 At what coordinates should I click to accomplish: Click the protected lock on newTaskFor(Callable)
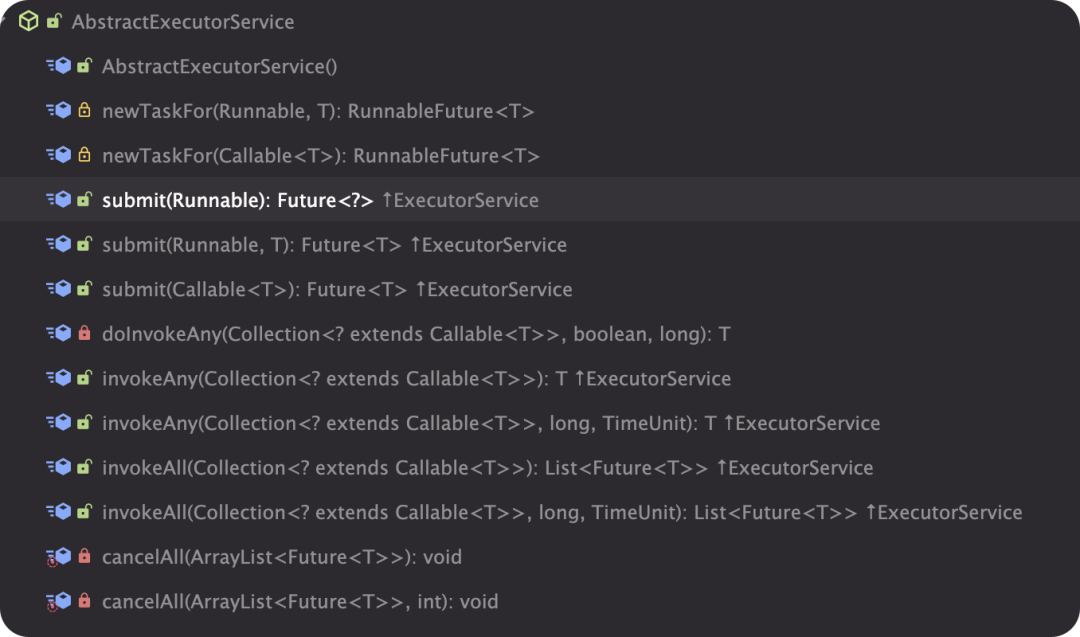tap(83, 155)
